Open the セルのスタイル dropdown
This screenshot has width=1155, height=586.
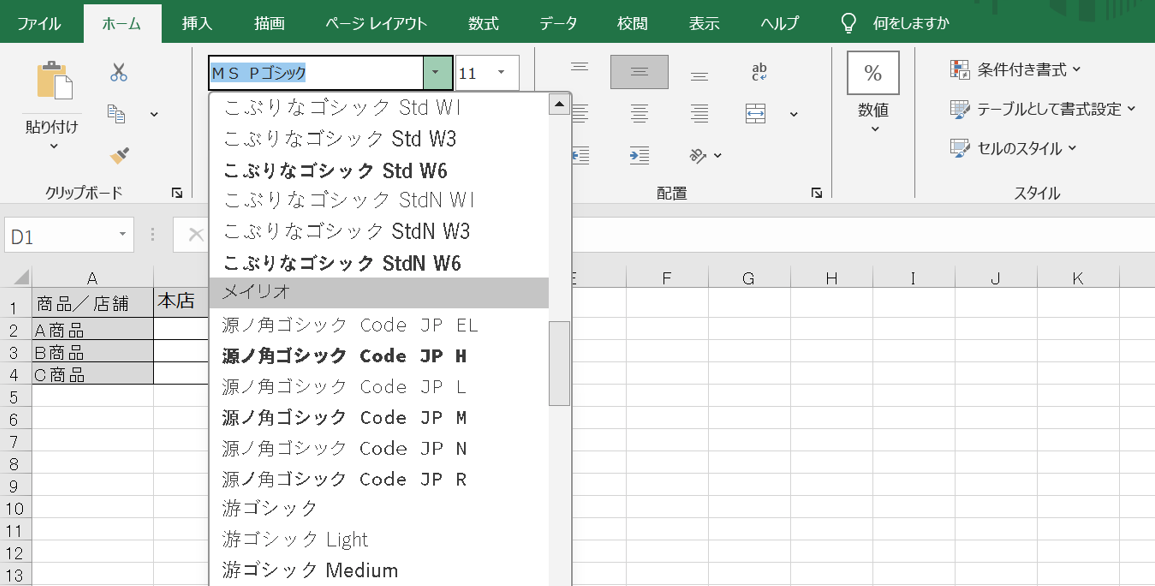1014,148
